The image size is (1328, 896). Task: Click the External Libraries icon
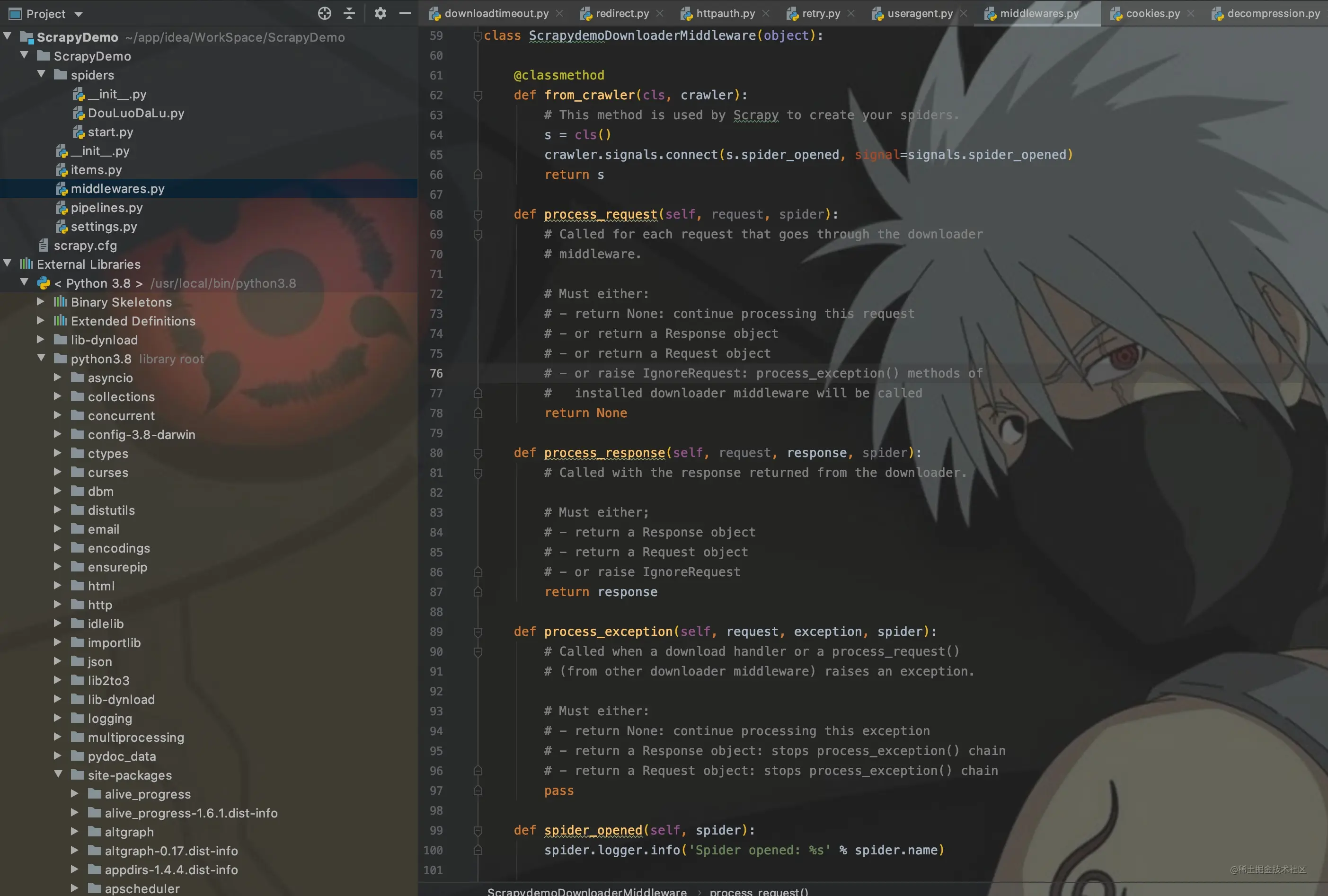pyautogui.click(x=27, y=264)
